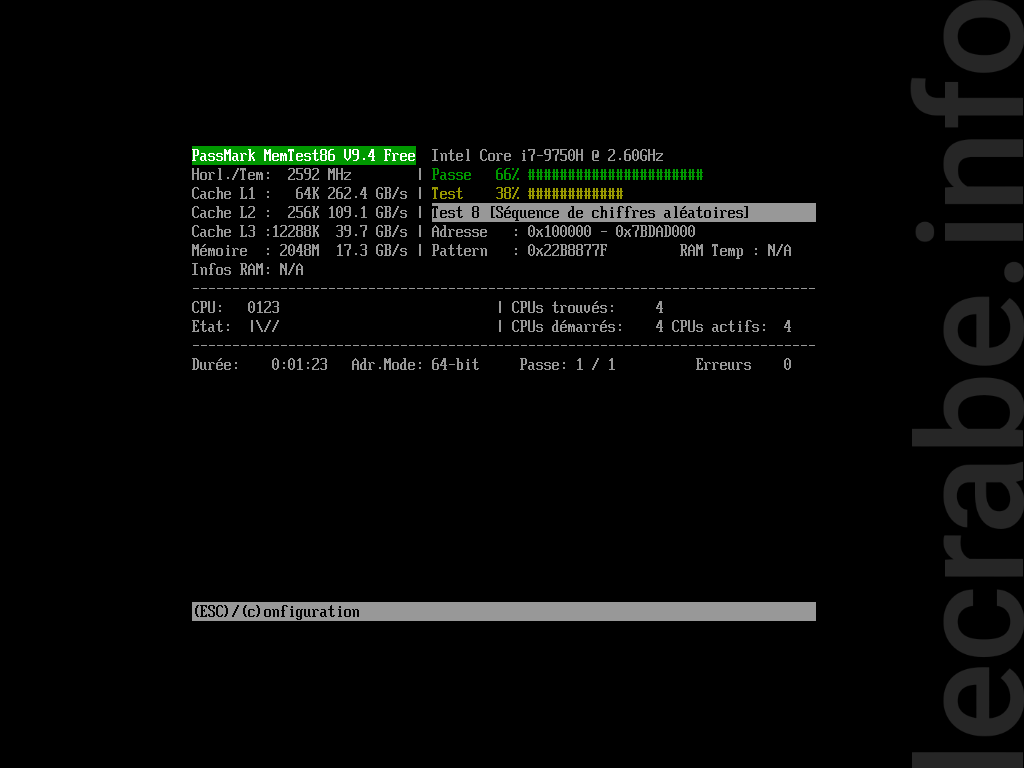Image resolution: width=1024 pixels, height=768 pixels.
Task: Click the green Passe 66% progress bar
Action: point(567,174)
